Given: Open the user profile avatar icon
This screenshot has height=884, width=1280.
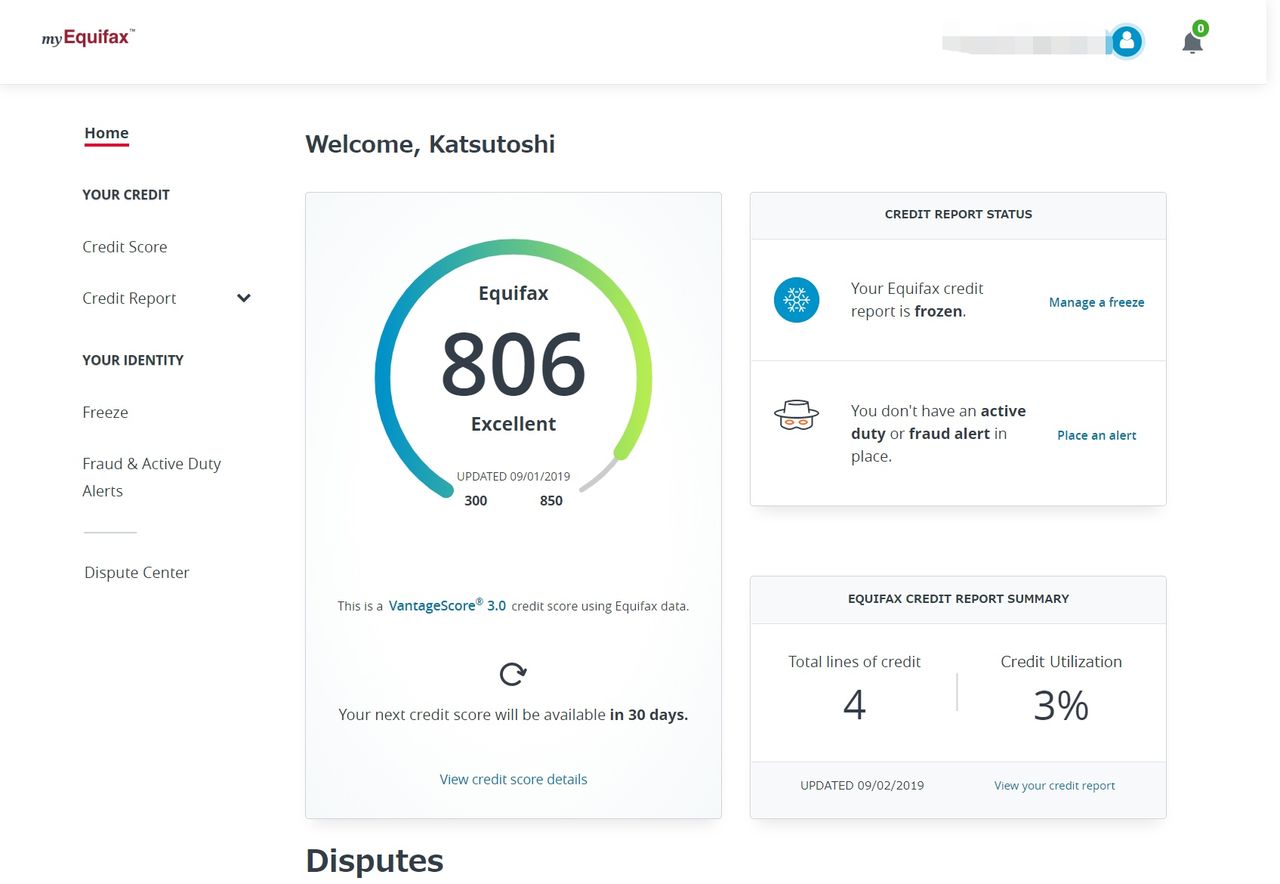Looking at the screenshot, I should [1127, 41].
